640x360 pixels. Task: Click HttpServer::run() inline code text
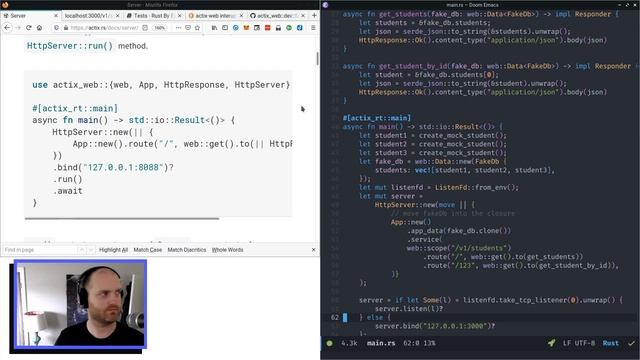(x=70, y=46)
